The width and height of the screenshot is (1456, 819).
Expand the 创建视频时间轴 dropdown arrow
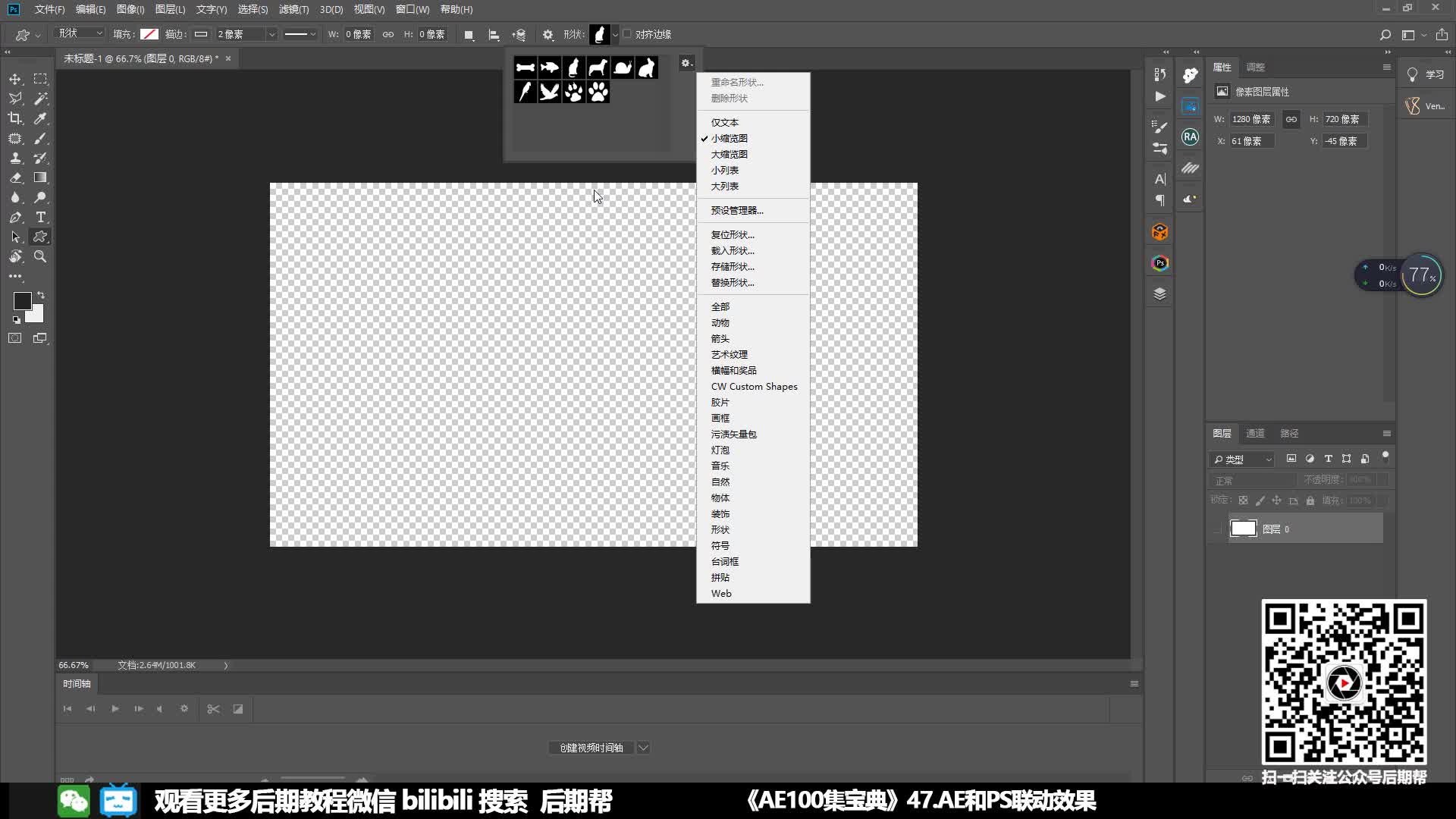(x=643, y=748)
